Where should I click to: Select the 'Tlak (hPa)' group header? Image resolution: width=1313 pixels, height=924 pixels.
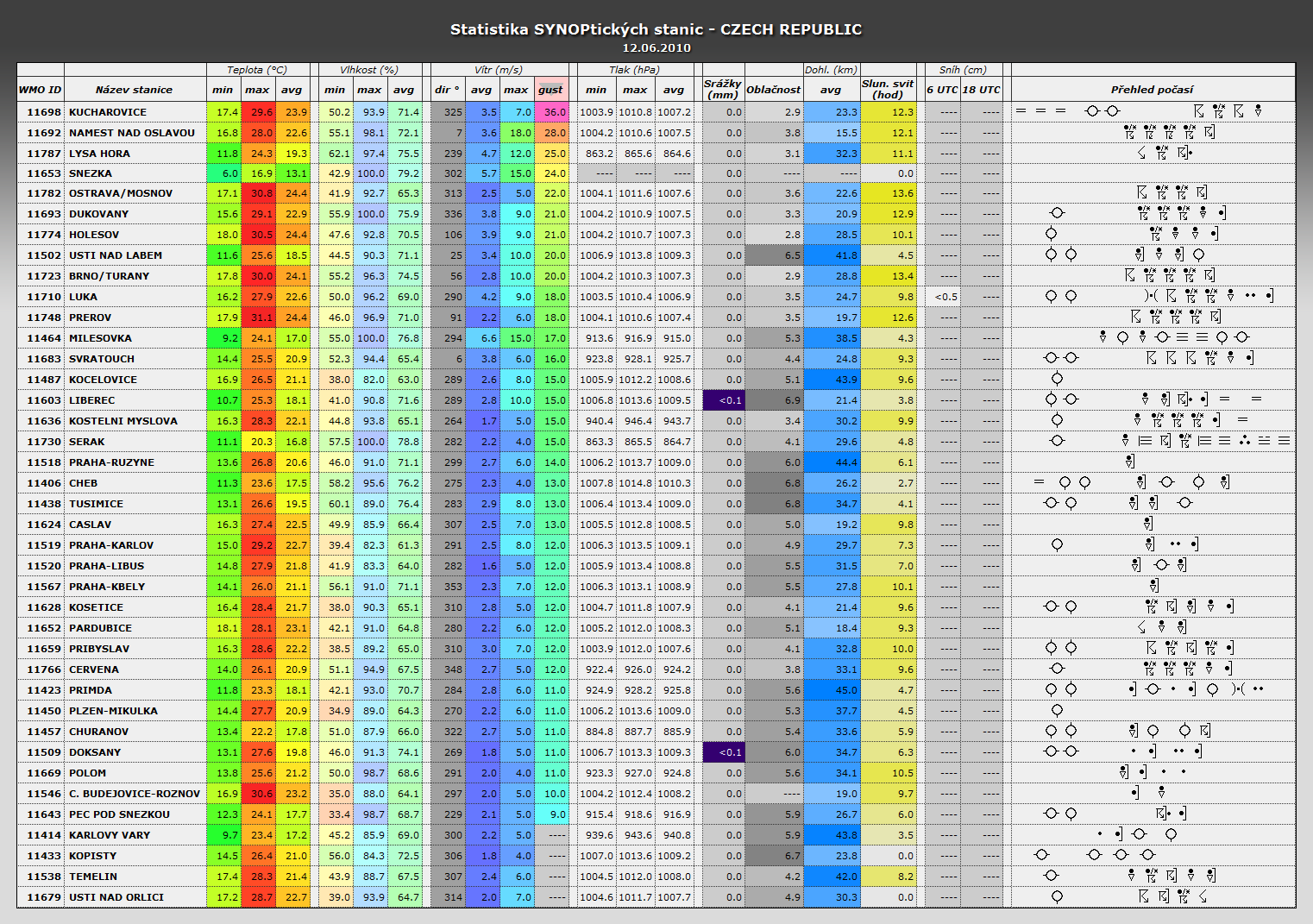click(x=634, y=70)
